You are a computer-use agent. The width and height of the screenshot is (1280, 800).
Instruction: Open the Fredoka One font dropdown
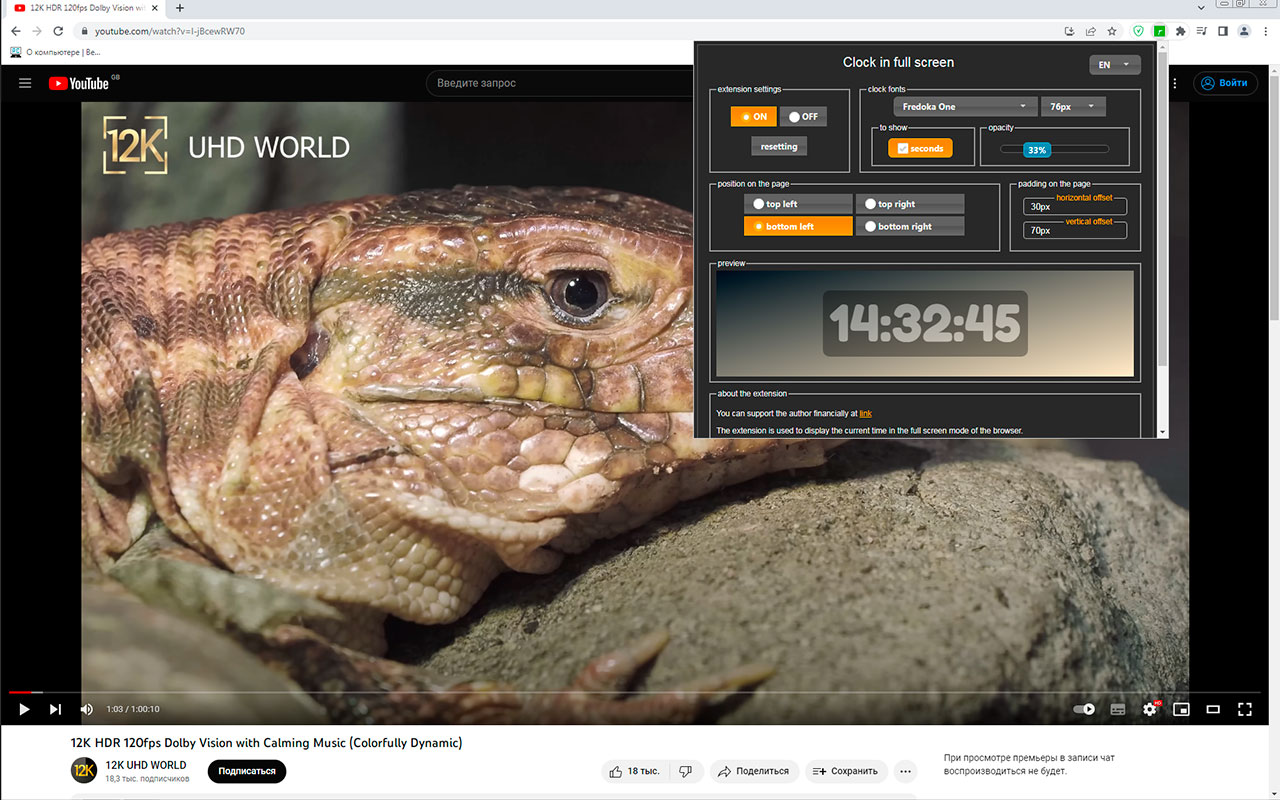[965, 106]
